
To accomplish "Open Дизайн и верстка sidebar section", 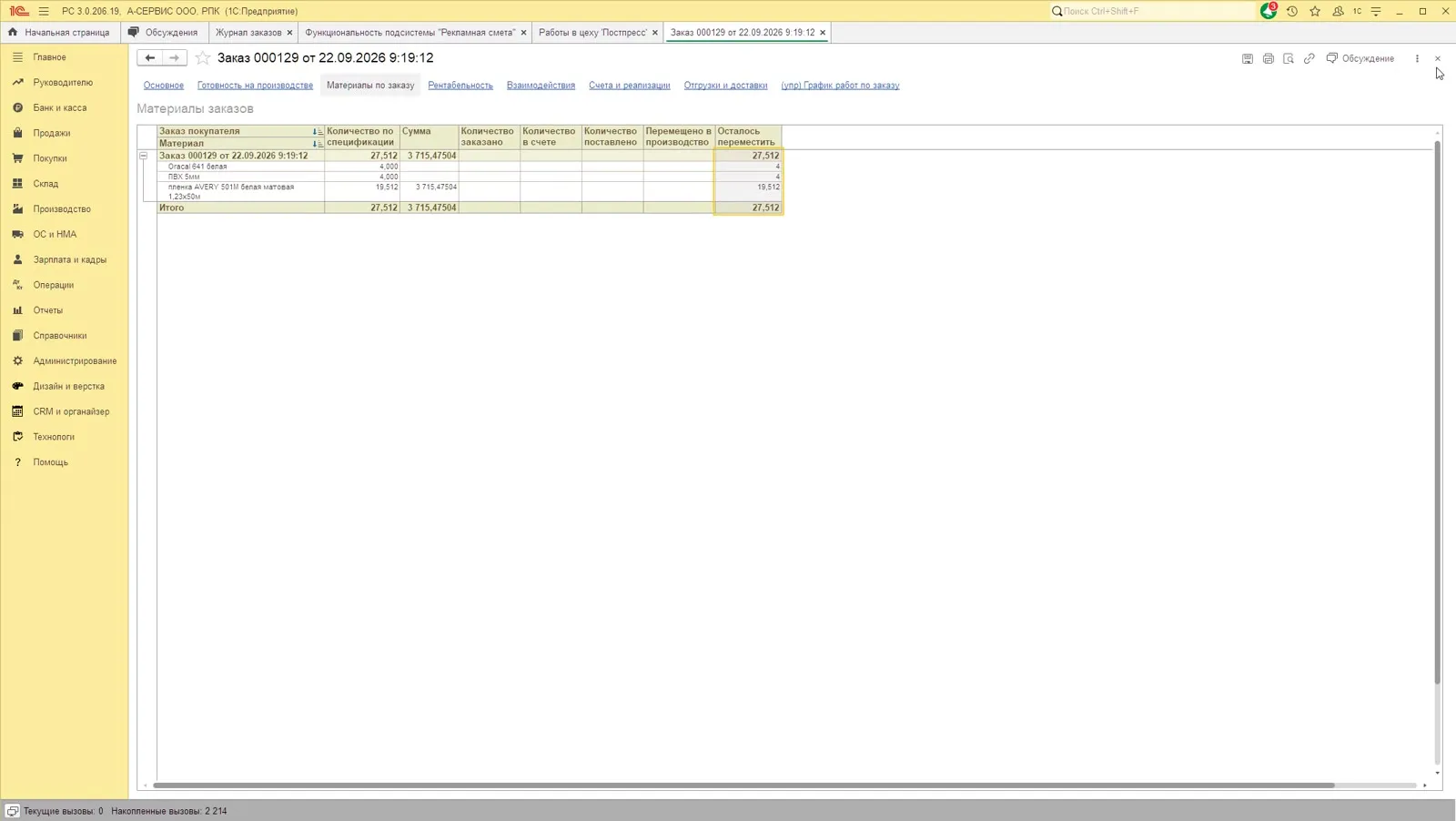I will tap(68, 386).
